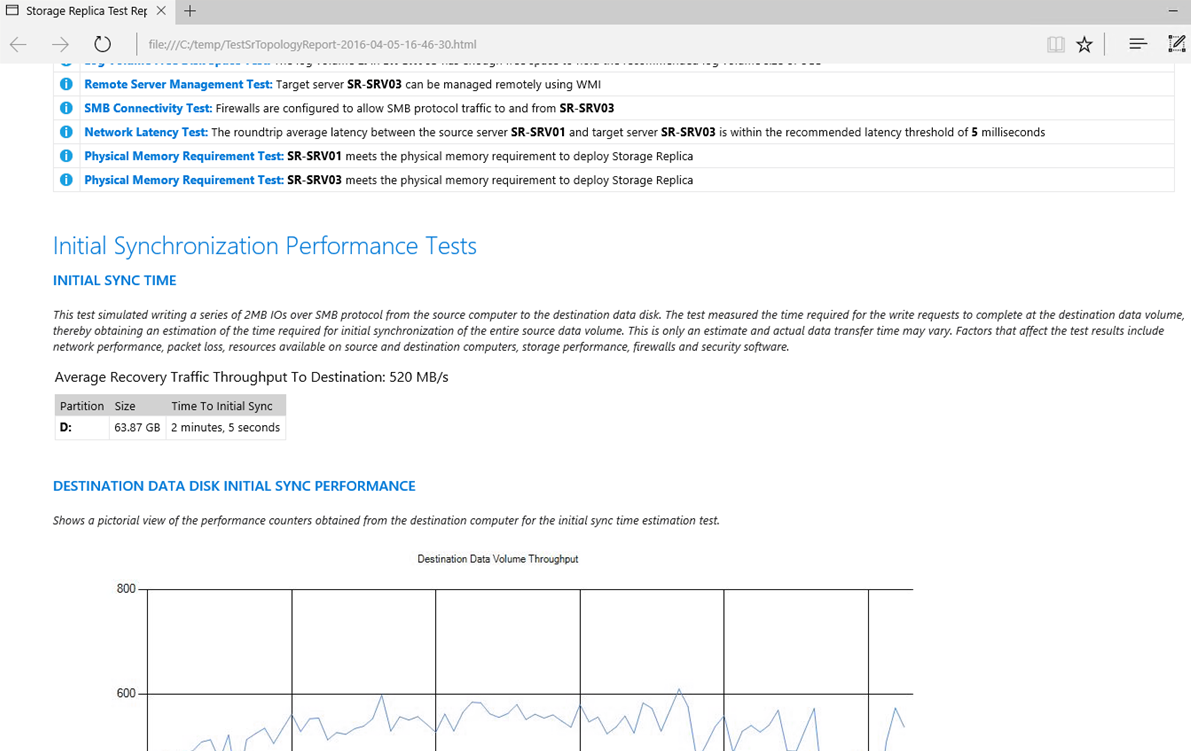Screen dimensions: 1191x751
Task: Click the SMB Connectivity Test heading text
Action: (x=146, y=107)
